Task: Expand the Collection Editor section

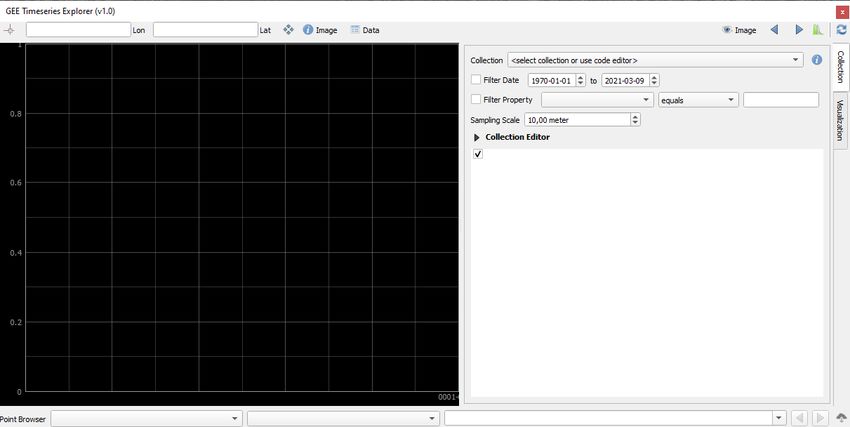Action: click(477, 138)
